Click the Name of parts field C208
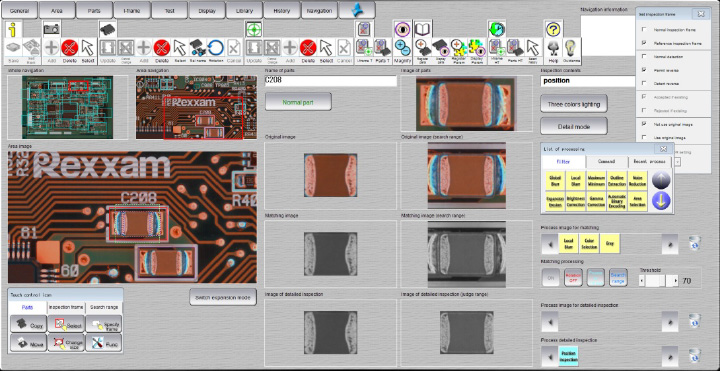 (331, 81)
